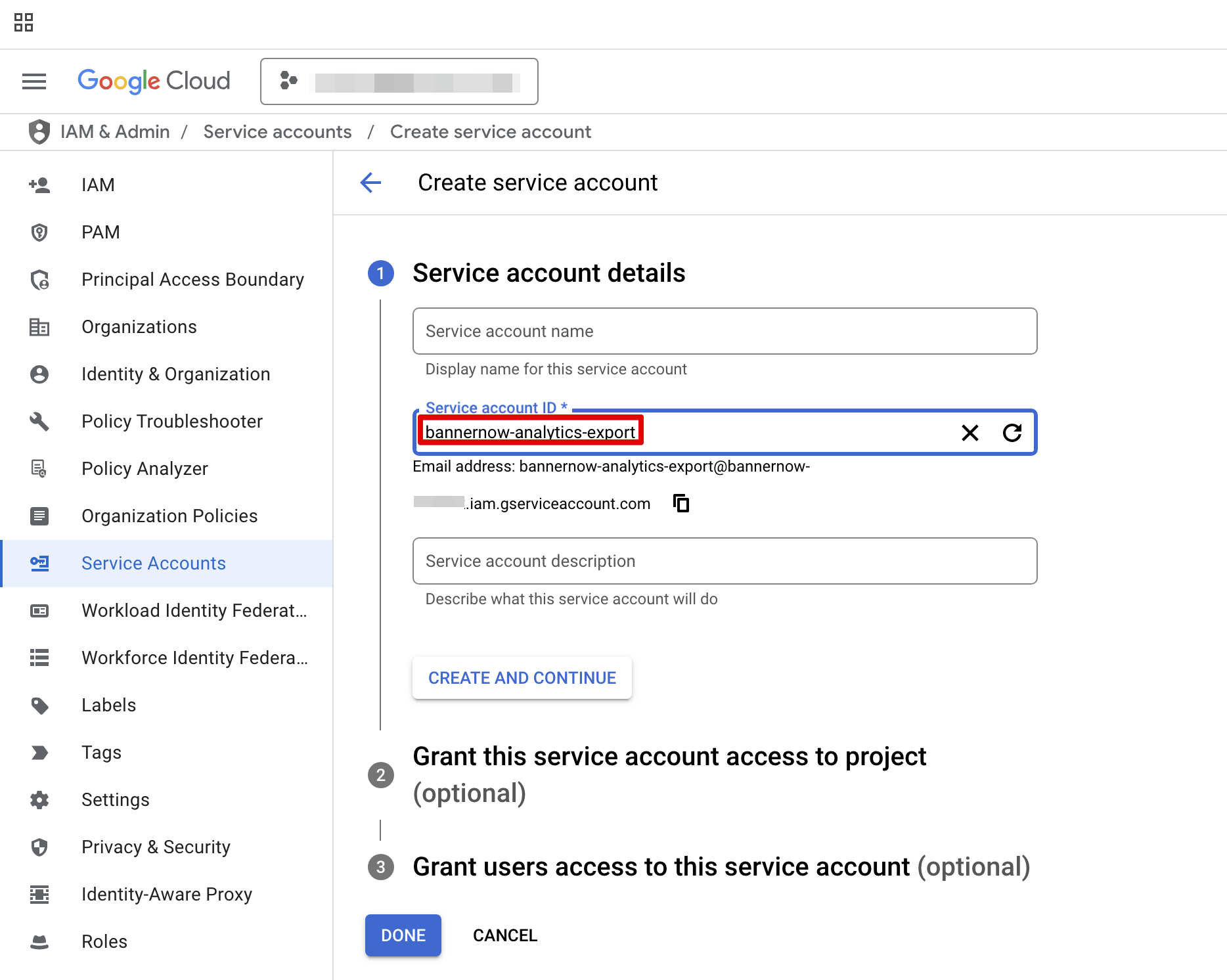Open the hamburger navigation menu

(x=34, y=81)
